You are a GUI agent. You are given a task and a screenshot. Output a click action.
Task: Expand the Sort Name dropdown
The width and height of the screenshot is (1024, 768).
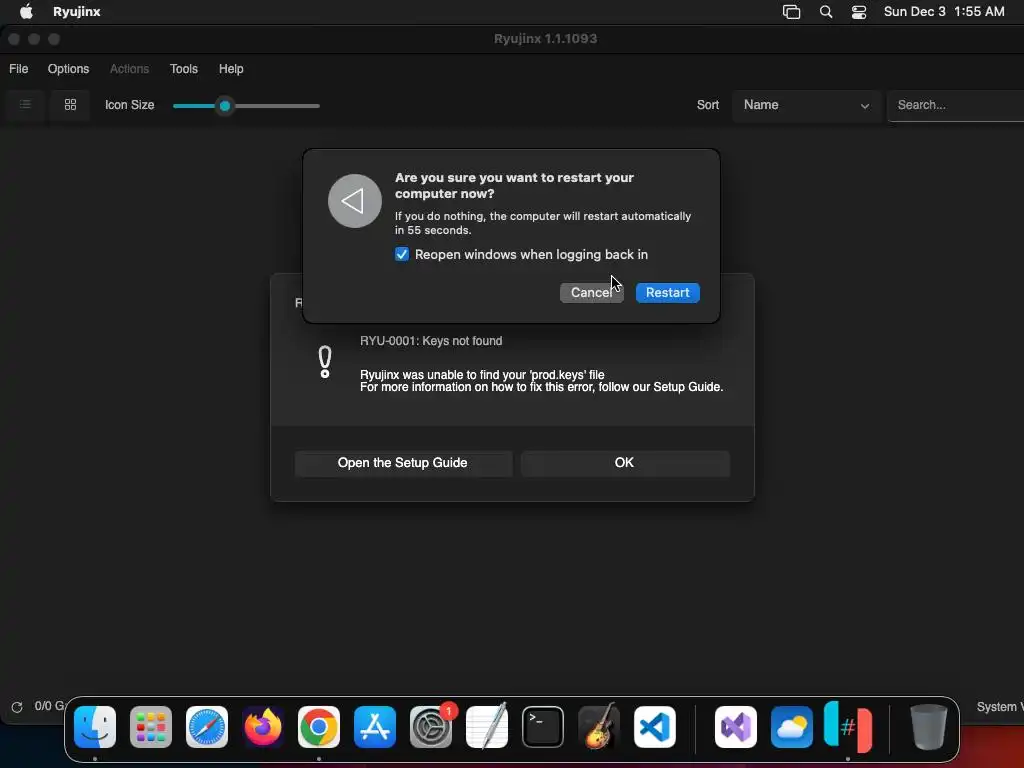click(x=807, y=105)
